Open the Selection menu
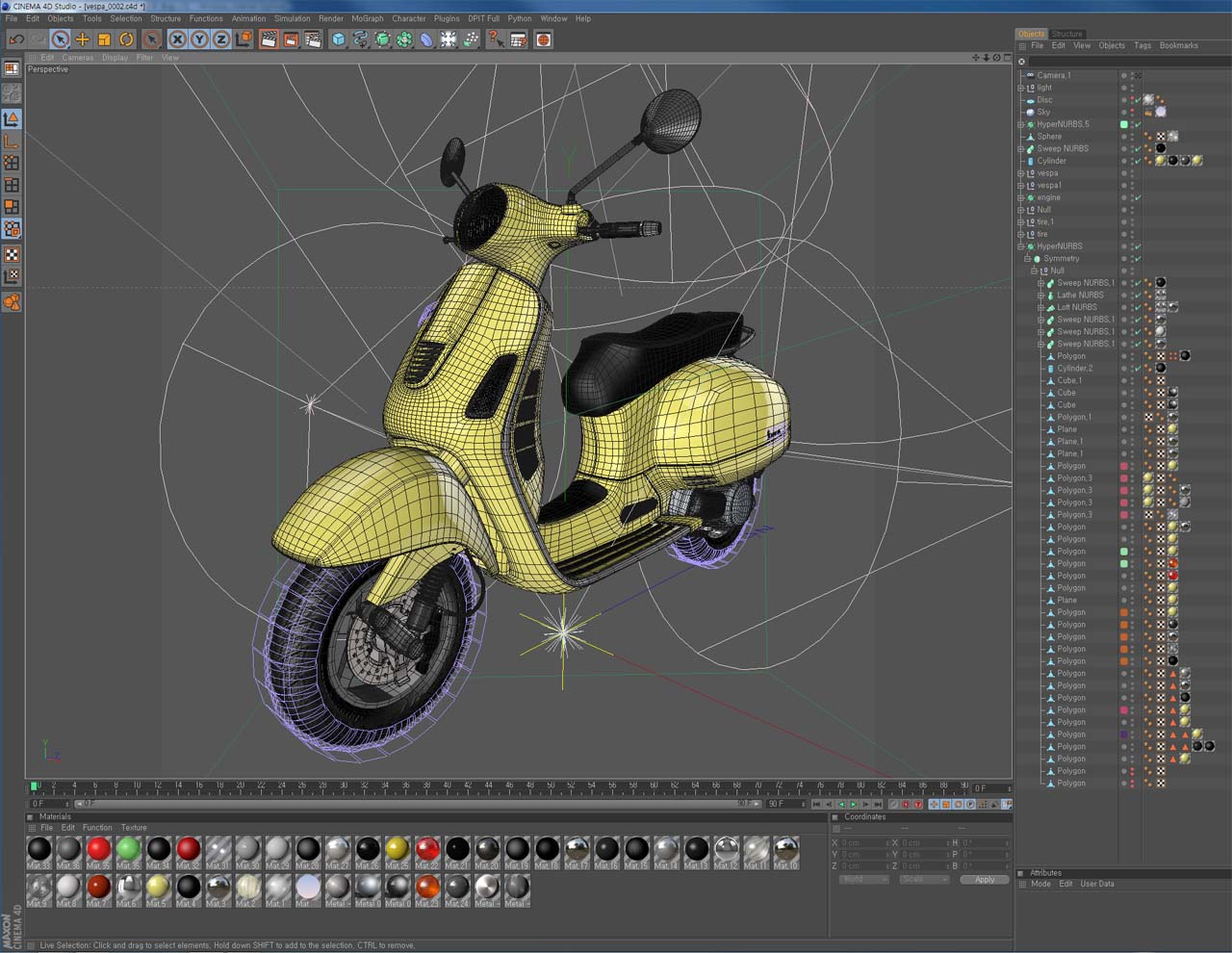The height and width of the screenshot is (953, 1232). tap(126, 18)
